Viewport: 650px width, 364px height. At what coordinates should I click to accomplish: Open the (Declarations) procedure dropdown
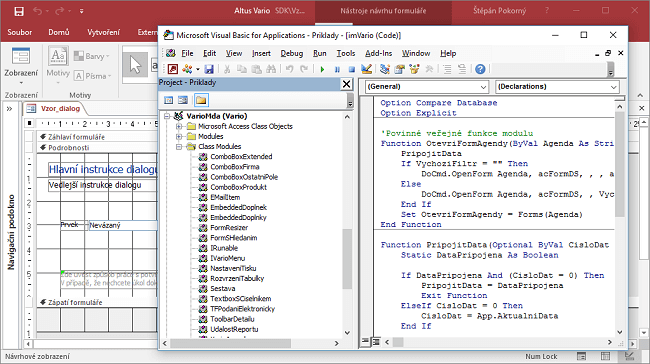(x=557, y=87)
